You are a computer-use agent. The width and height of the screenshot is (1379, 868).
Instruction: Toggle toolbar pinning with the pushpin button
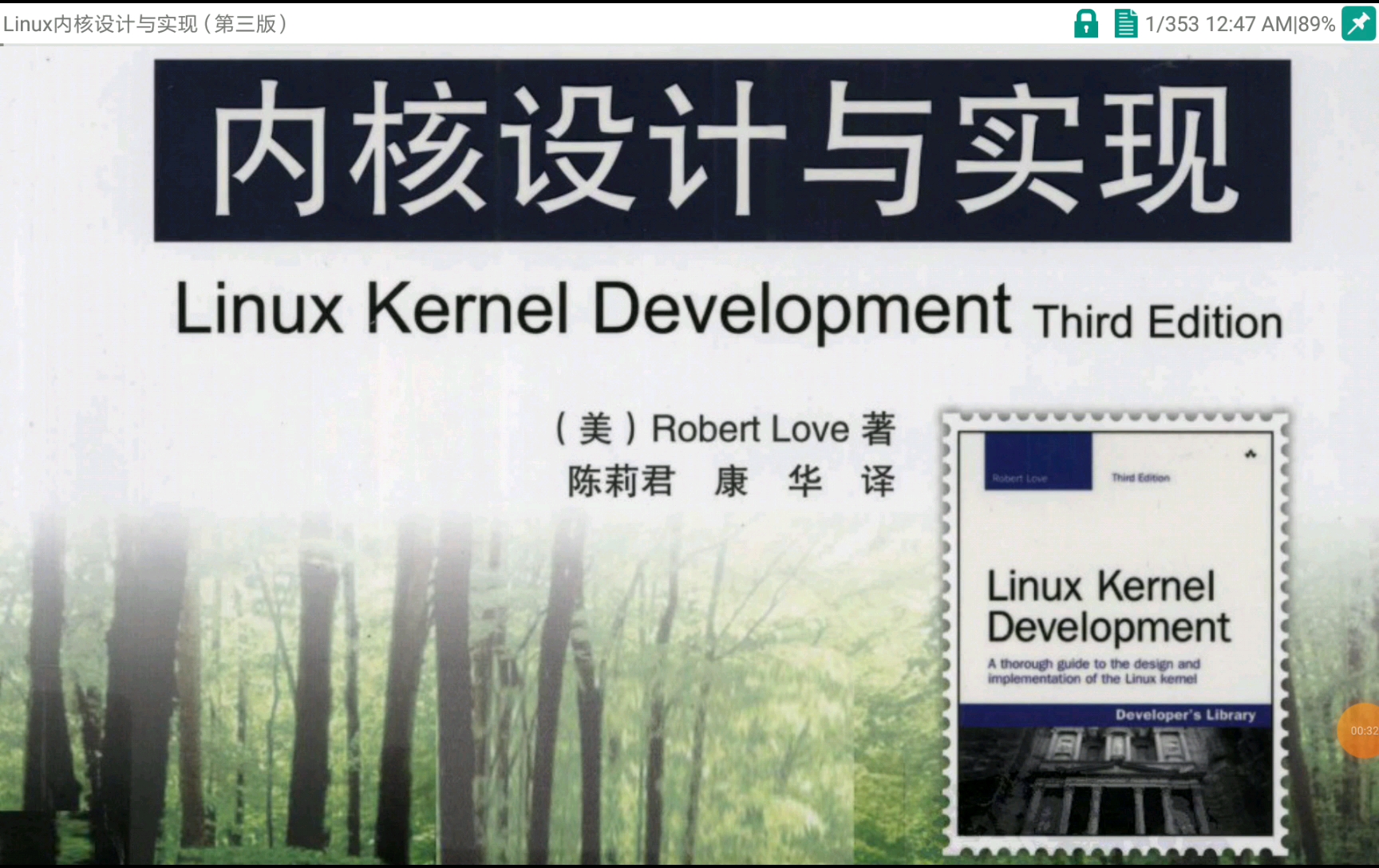pyautogui.click(x=1358, y=22)
